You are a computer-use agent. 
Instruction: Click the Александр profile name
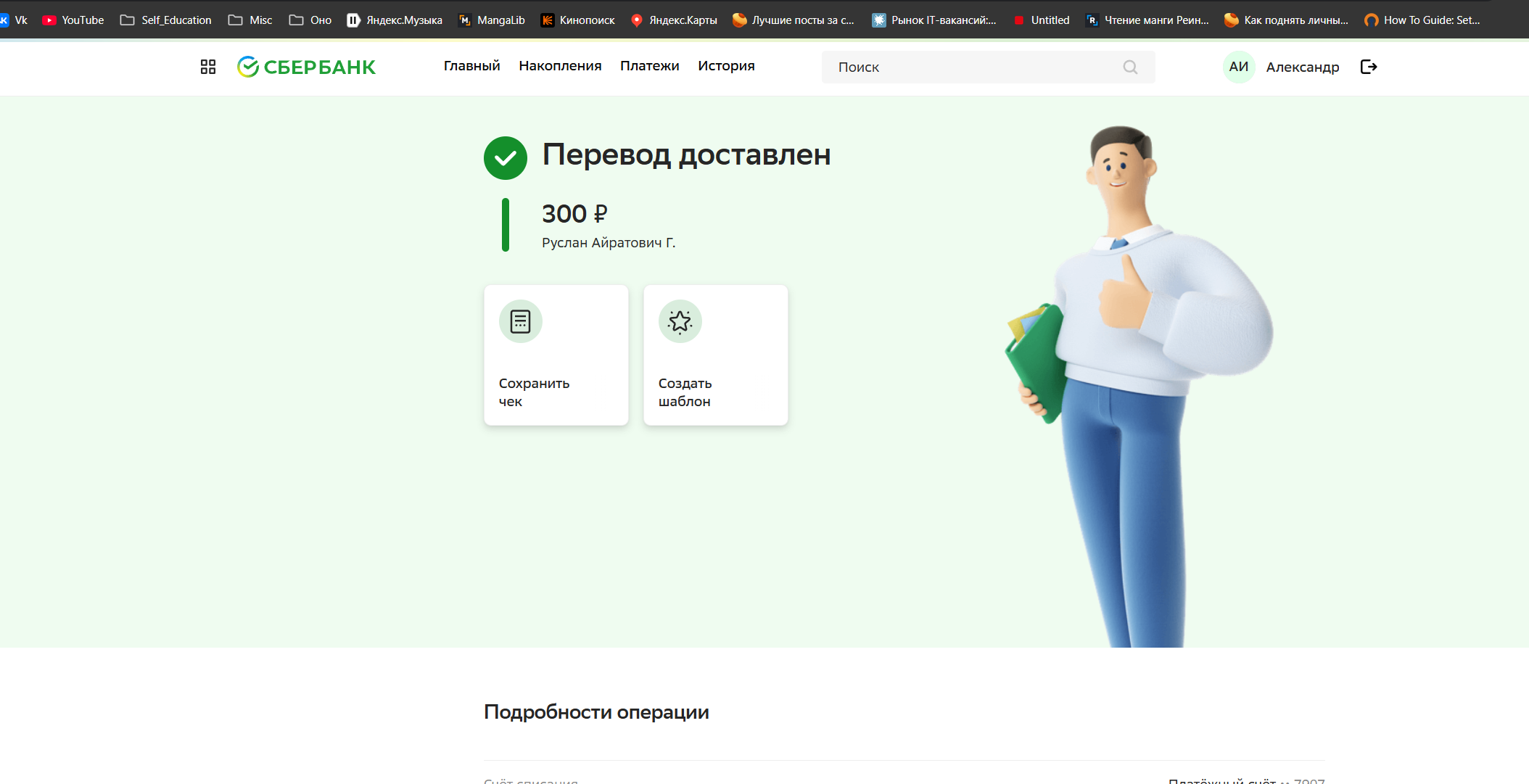click(x=1303, y=67)
